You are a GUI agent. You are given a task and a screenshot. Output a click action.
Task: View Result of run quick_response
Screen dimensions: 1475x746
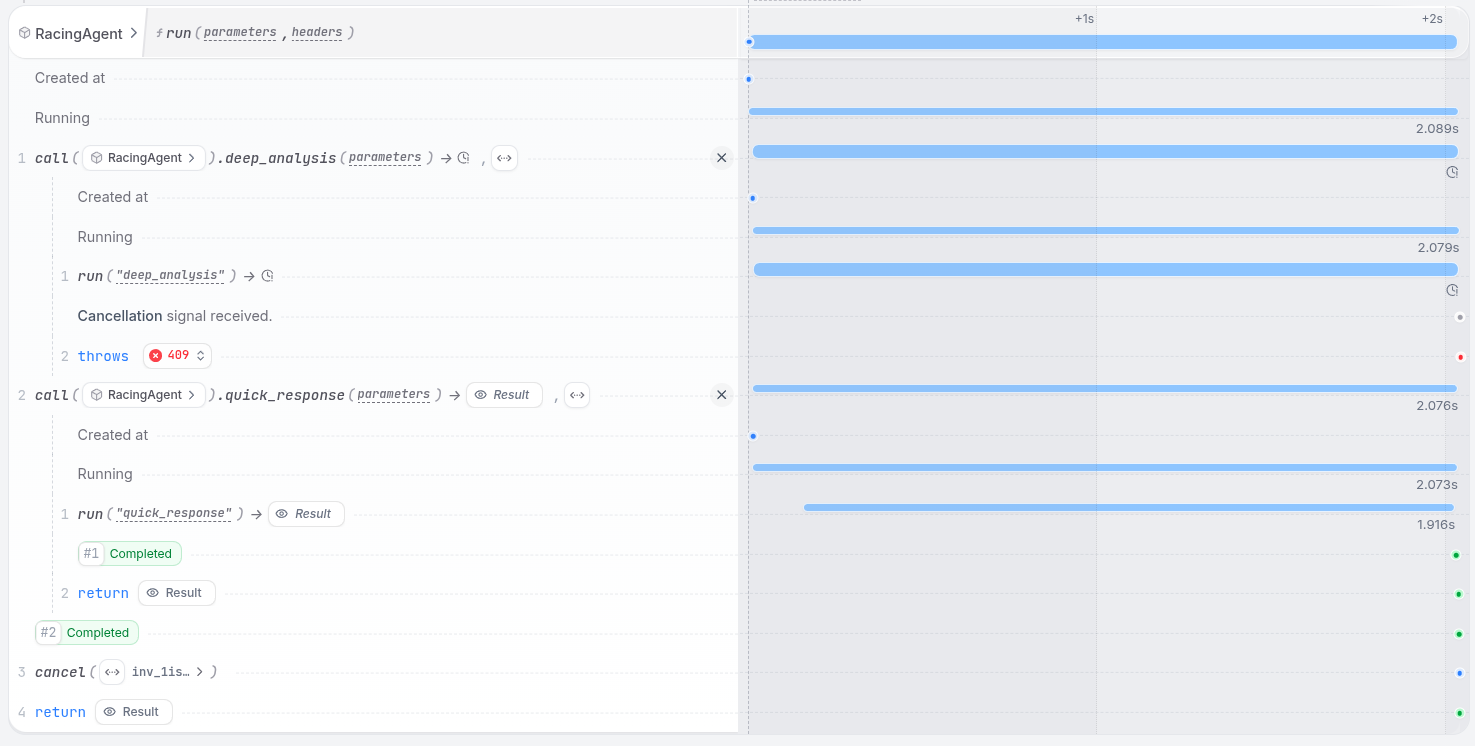click(306, 514)
